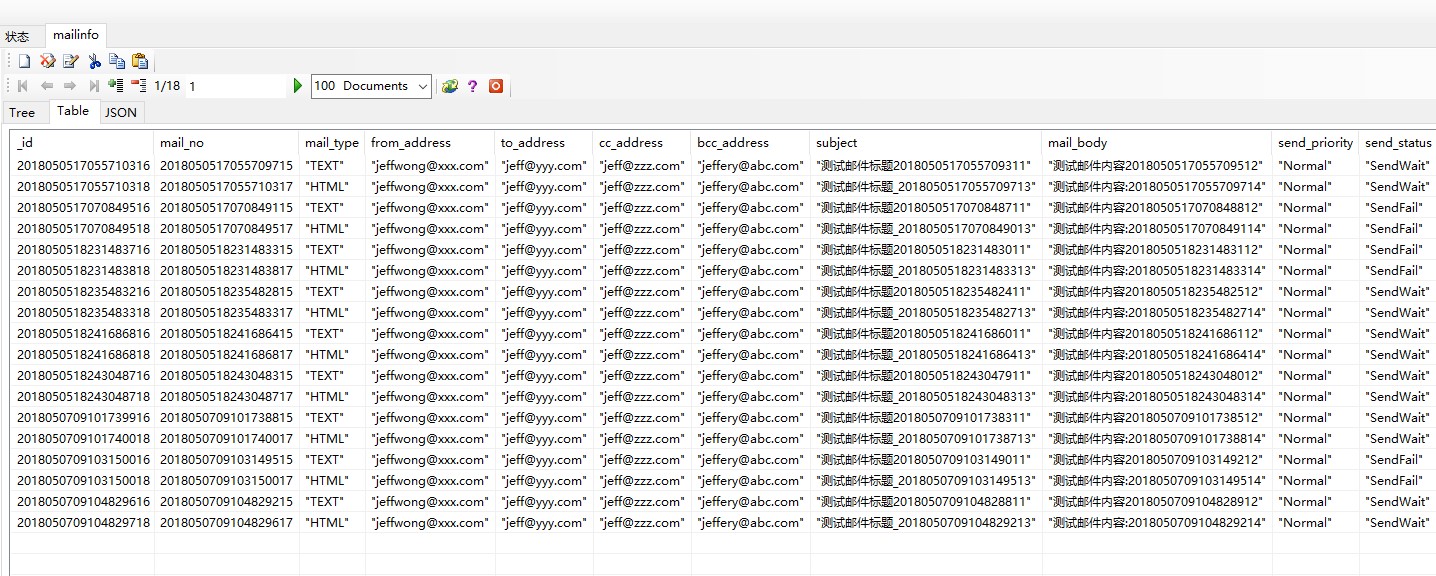The height and width of the screenshot is (576, 1436).
Task: Select the mailinfo tab
Action: pyautogui.click(x=76, y=35)
